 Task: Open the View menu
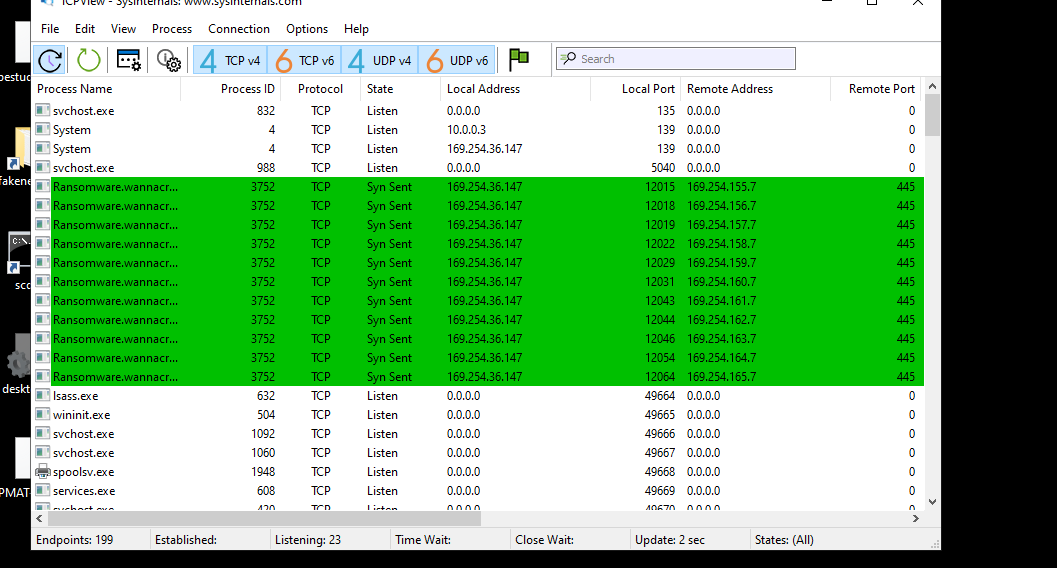(x=123, y=29)
